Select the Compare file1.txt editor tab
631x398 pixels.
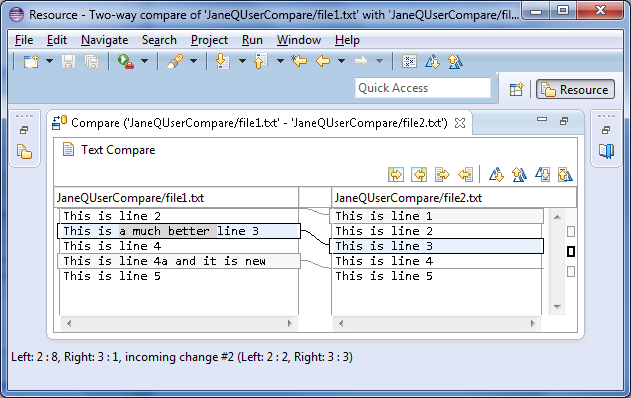(x=259, y=123)
